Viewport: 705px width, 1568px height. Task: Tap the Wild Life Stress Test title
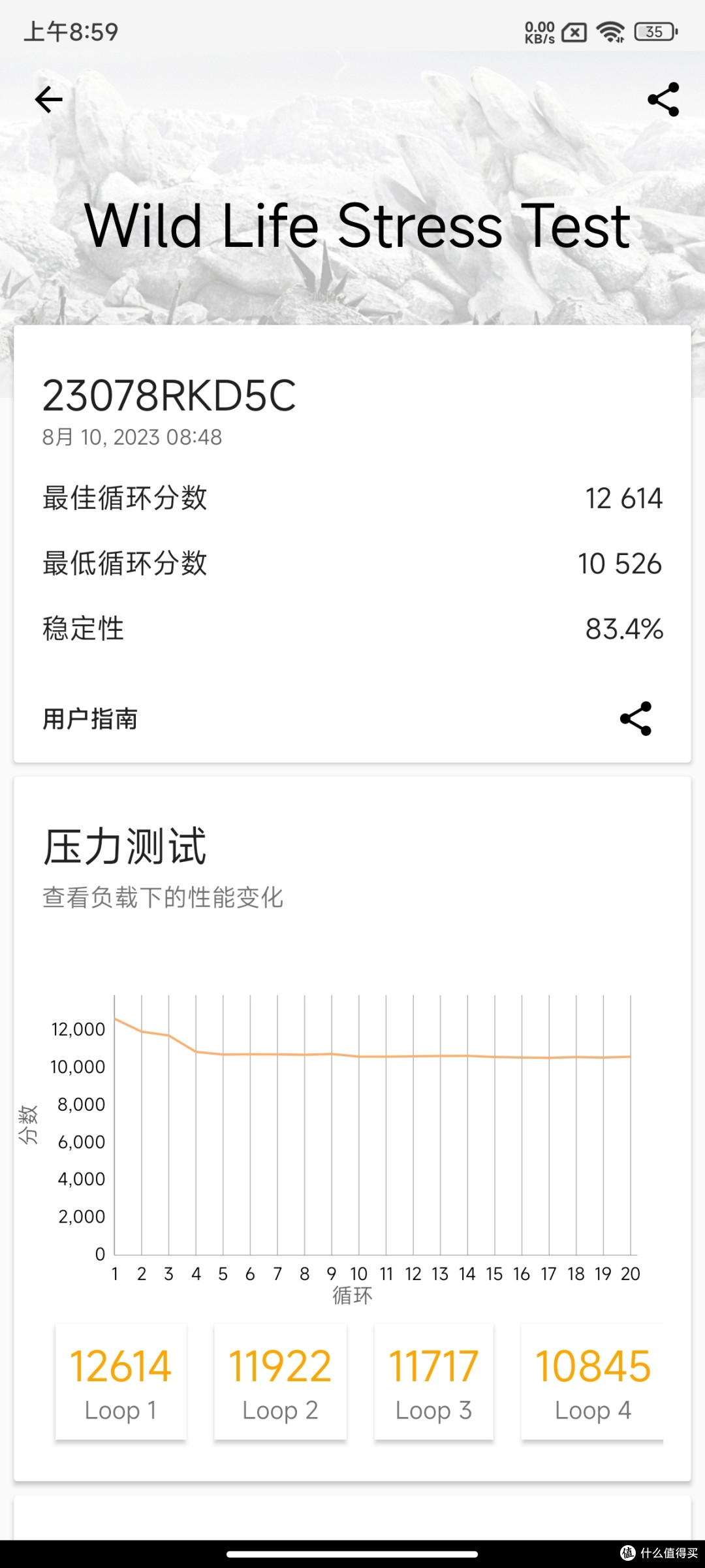coord(358,225)
